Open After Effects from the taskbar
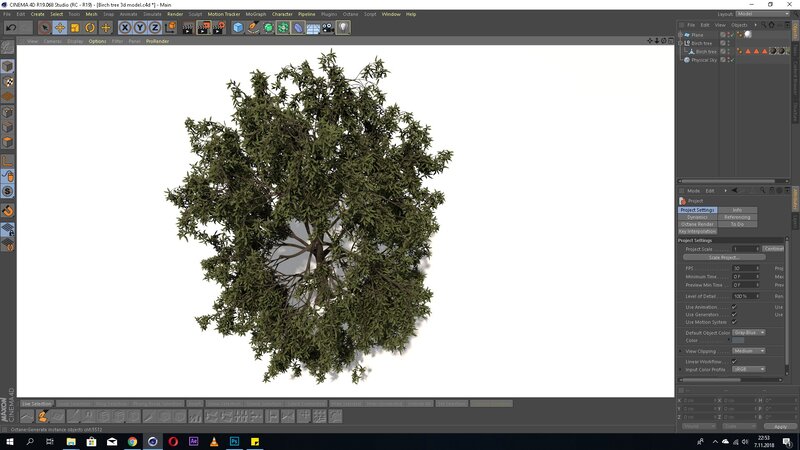The image size is (800, 450). [193, 441]
